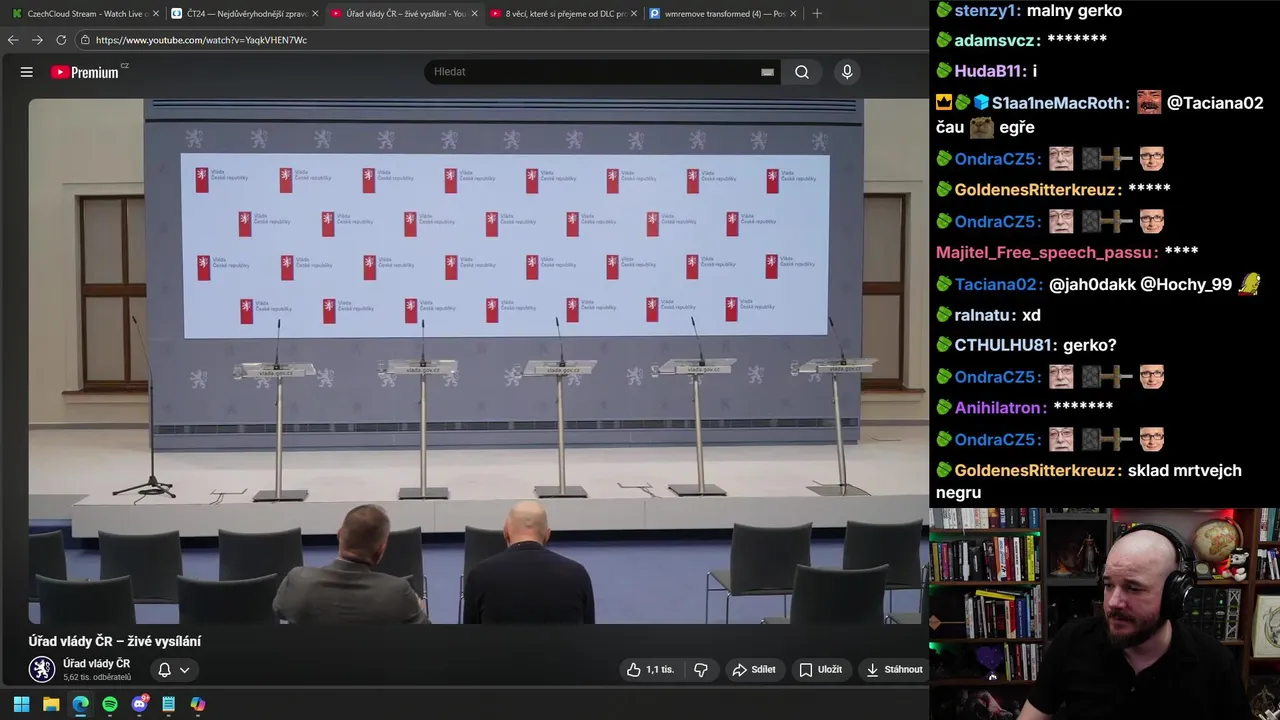Reload the page with refresh icon
The image size is (1280, 720).
[61, 40]
